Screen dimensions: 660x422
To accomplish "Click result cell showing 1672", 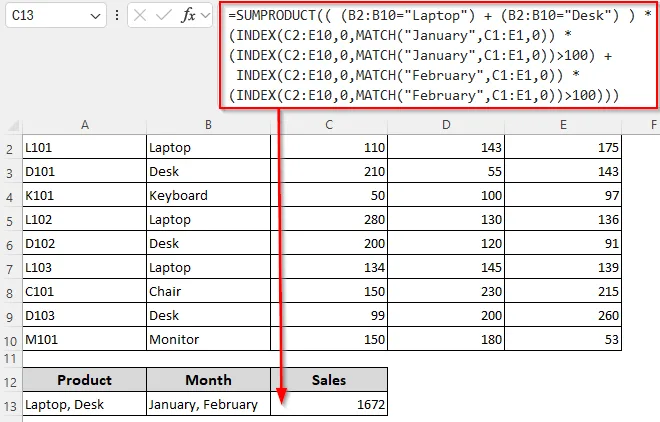I will point(329,404).
